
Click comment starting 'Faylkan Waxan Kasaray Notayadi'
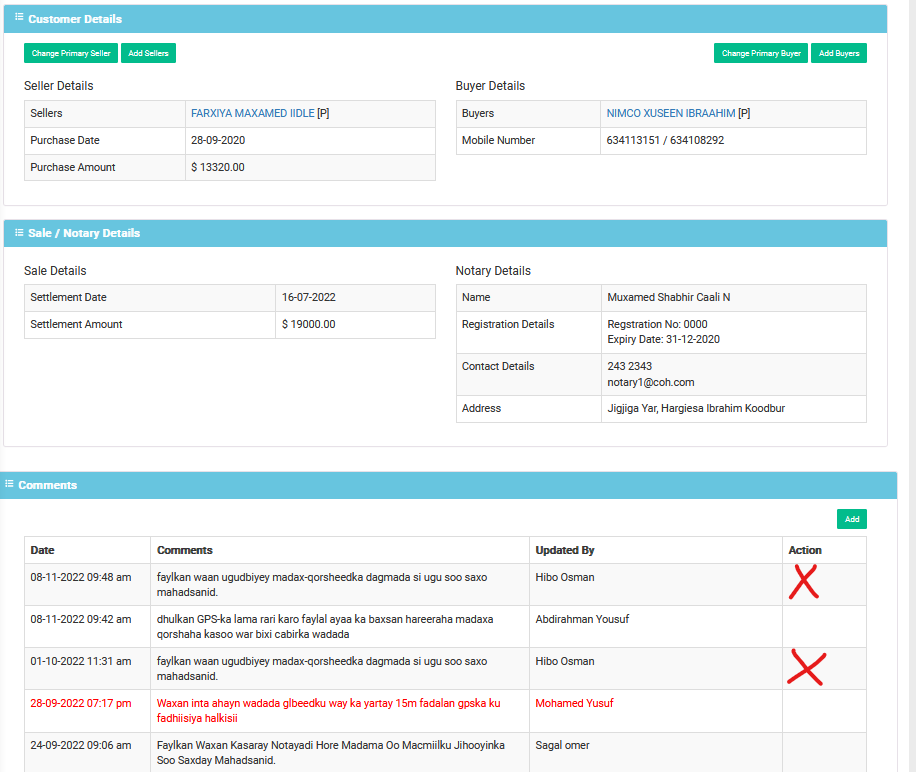click(331, 753)
